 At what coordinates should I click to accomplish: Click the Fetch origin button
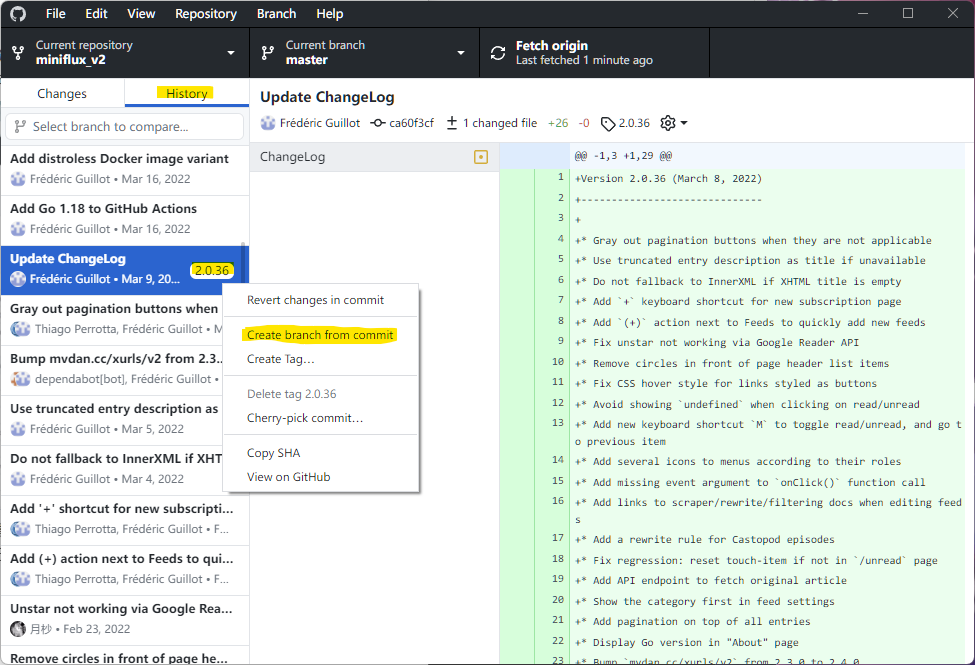(x=594, y=53)
